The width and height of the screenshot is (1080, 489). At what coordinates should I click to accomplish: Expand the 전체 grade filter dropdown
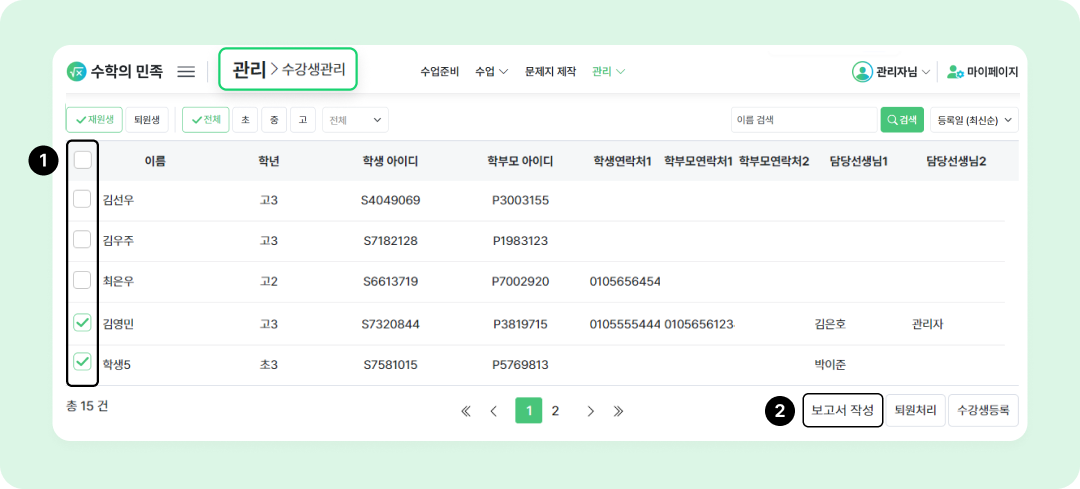pos(355,120)
